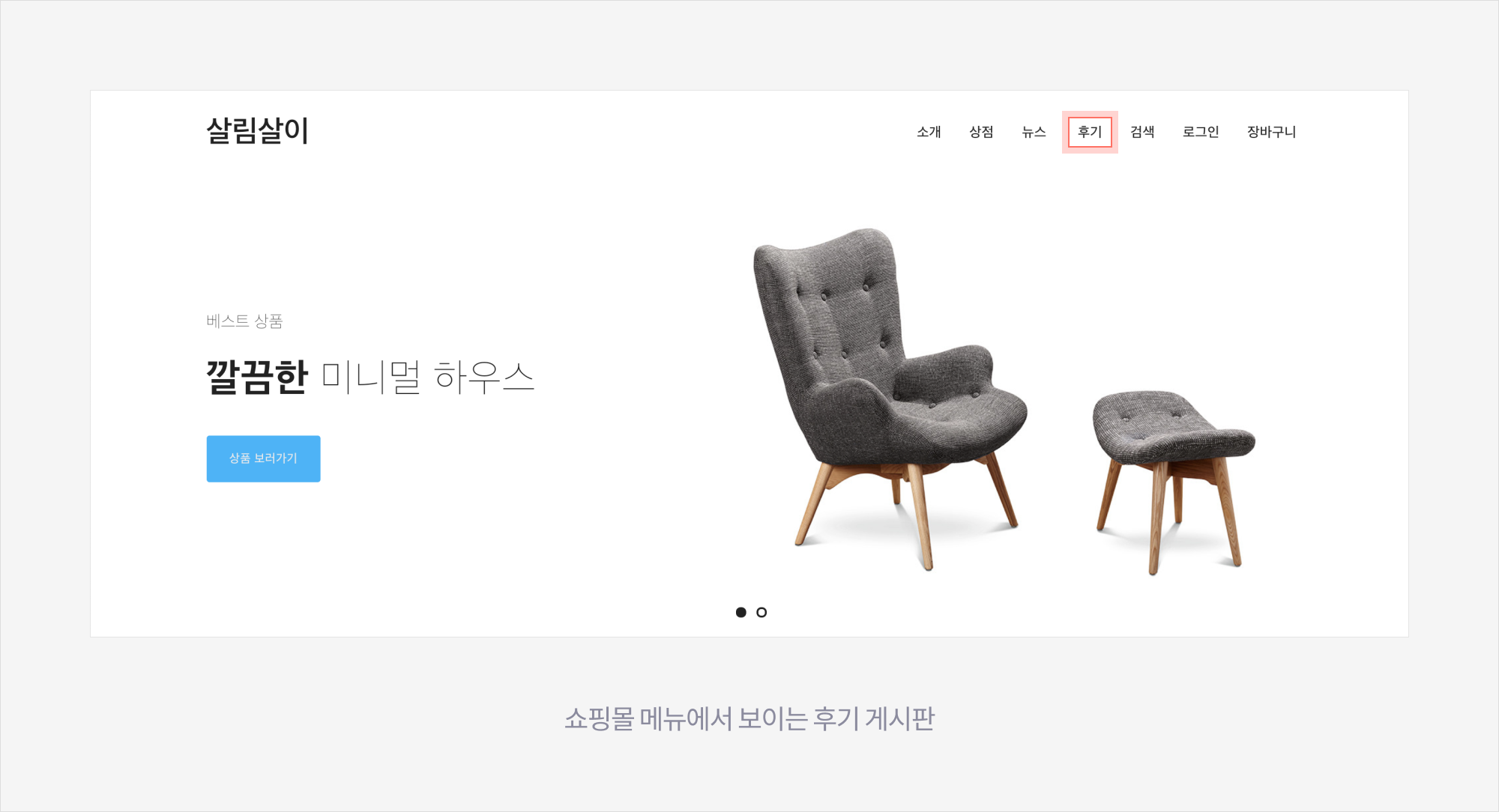Screen dimensions: 1499x812
Task: Click the caption 쇼핑몰 메뉴에서 보이는 후기 게시판
Action: coord(749,718)
